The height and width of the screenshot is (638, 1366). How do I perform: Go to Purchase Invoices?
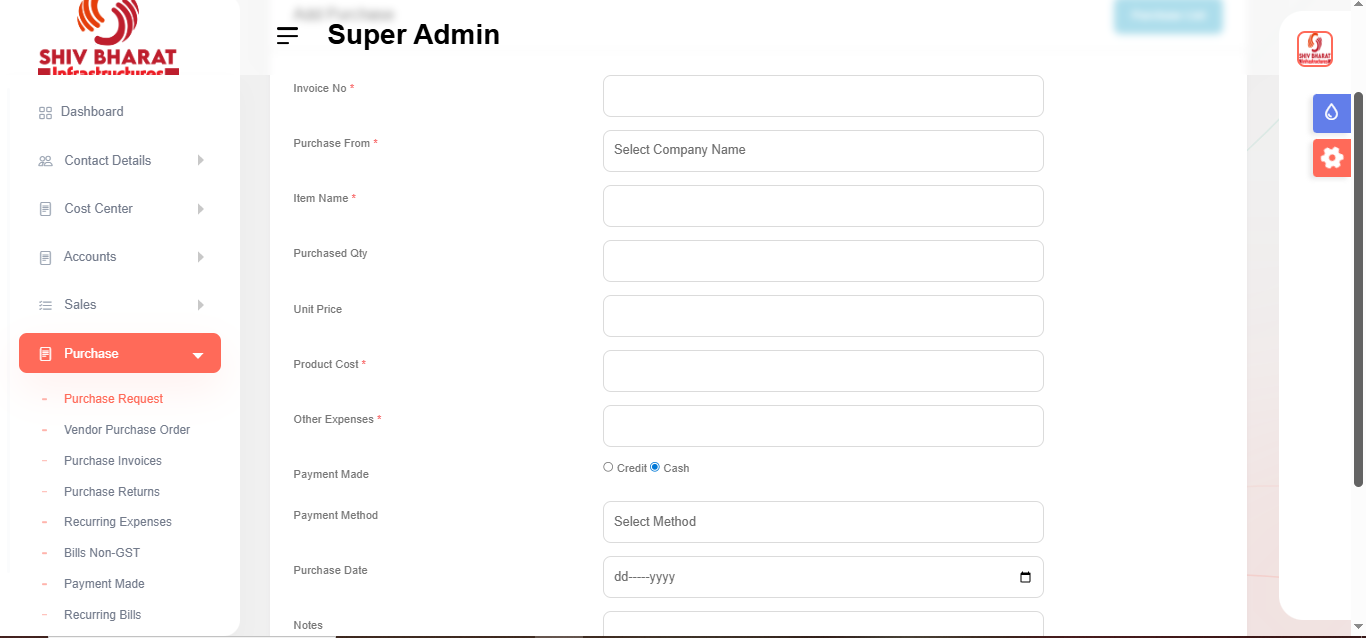point(113,461)
